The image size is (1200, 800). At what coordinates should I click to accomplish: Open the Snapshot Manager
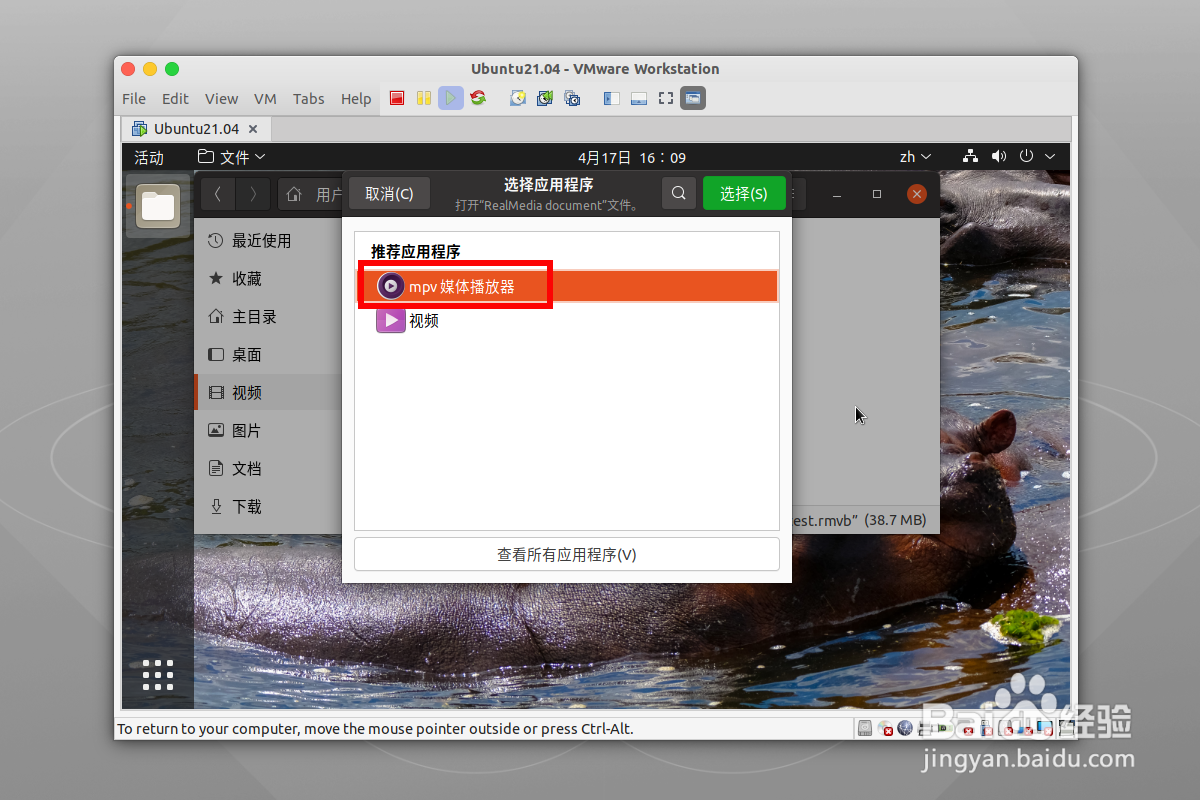571,98
